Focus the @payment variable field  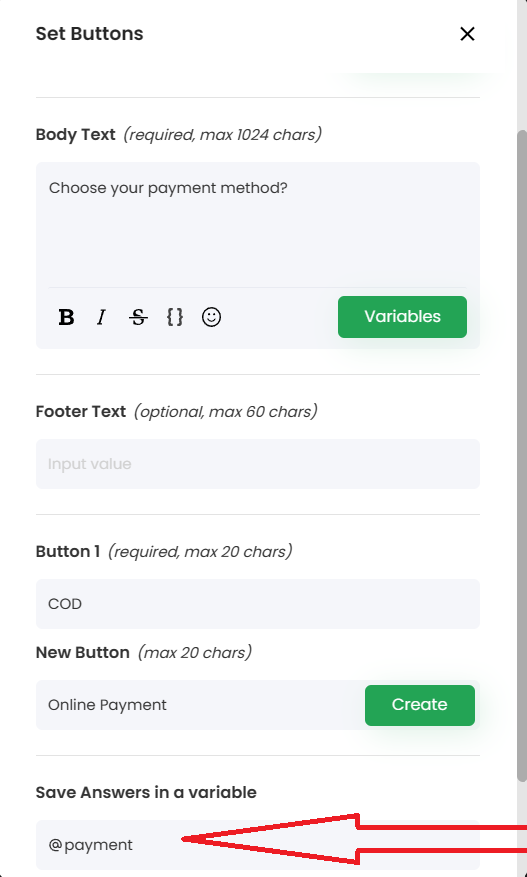pyautogui.click(x=257, y=844)
